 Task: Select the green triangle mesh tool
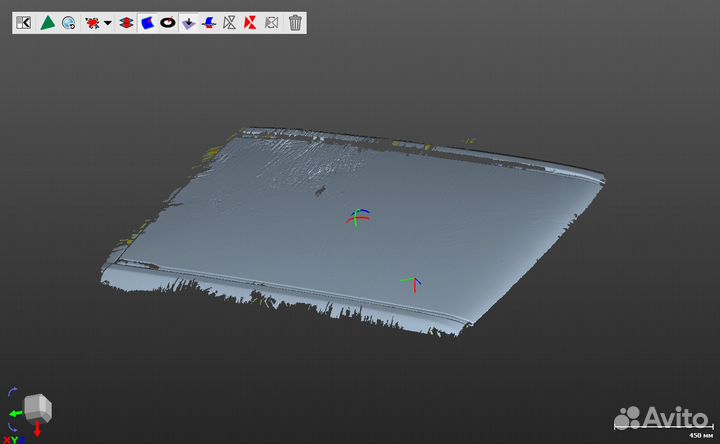(47, 22)
